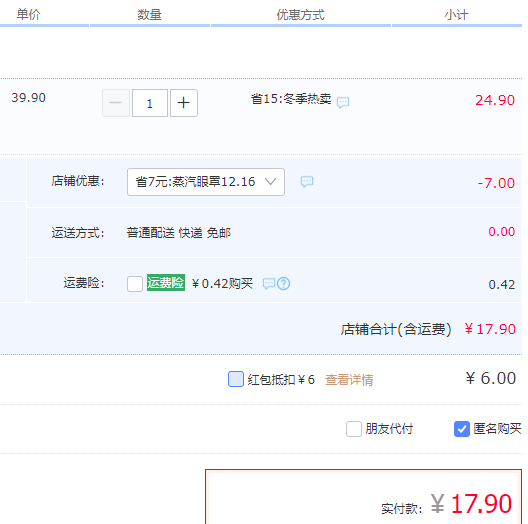This screenshot has height=524, width=528.
Task: Check the 红包抵扣¥6 checkbox
Action: tap(236, 379)
